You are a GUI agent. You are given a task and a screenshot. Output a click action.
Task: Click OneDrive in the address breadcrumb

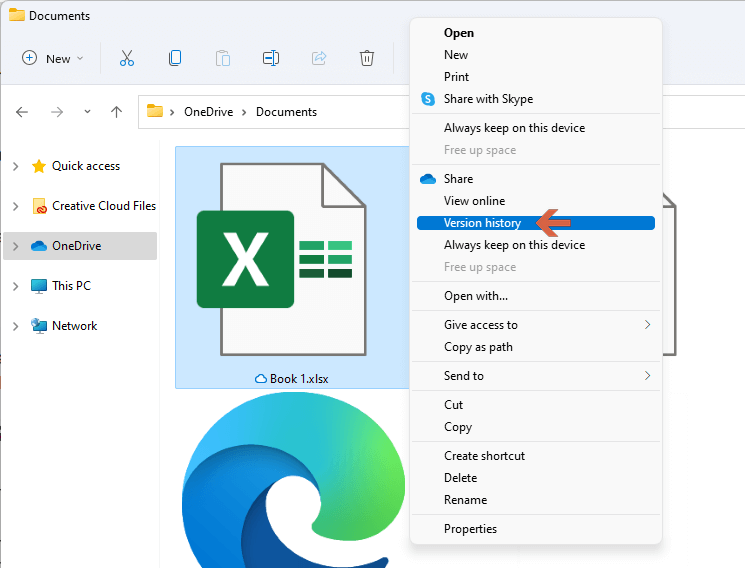click(x=209, y=112)
